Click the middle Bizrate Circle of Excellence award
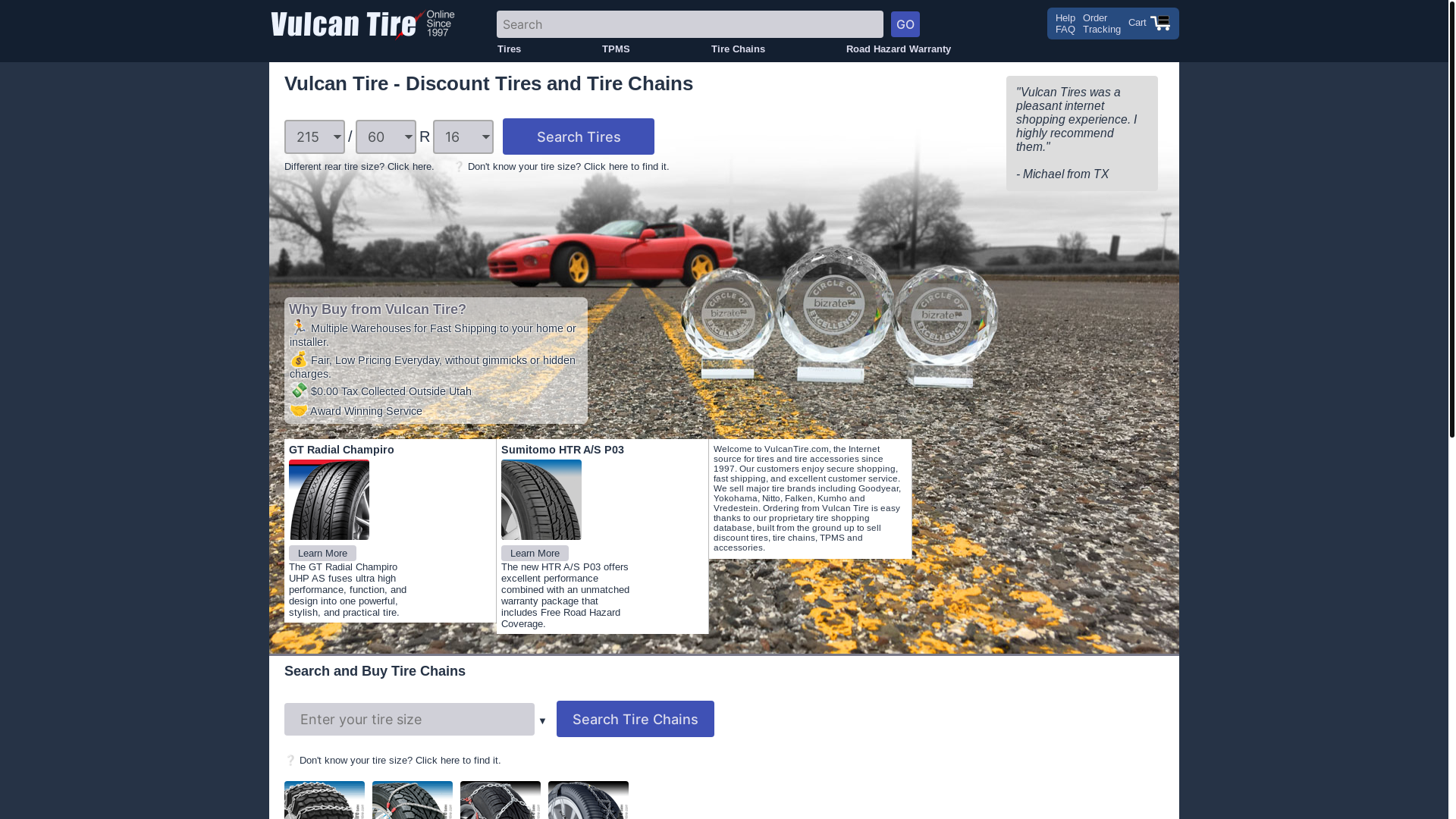The image size is (1456, 819). 834,315
